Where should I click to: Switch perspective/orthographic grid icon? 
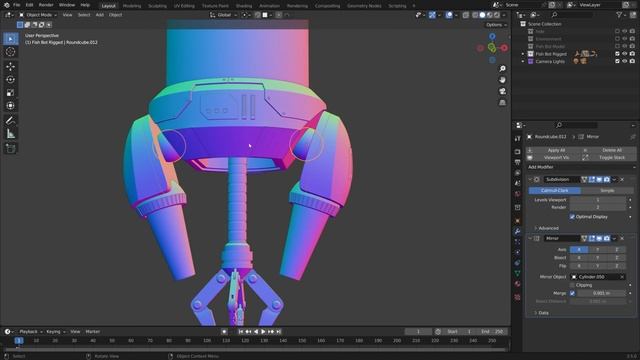[x=502, y=102]
